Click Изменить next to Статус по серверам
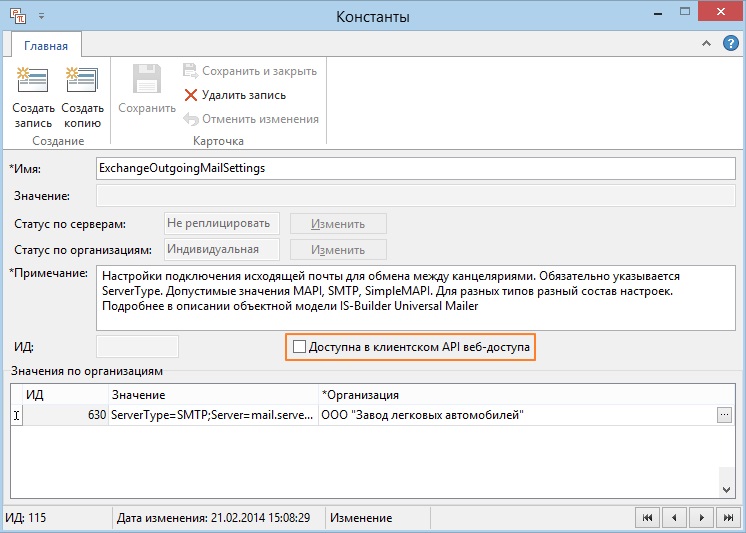 [x=338, y=224]
